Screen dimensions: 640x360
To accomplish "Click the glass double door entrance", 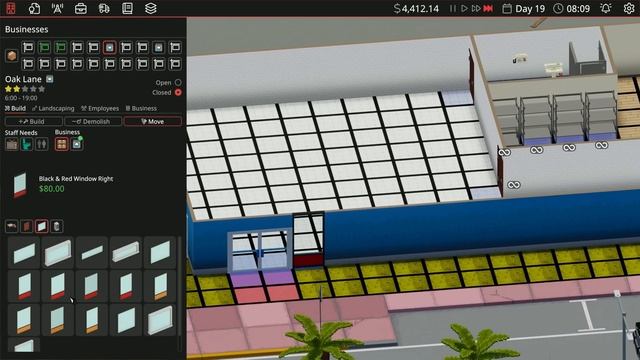I will tap(259, 250).
